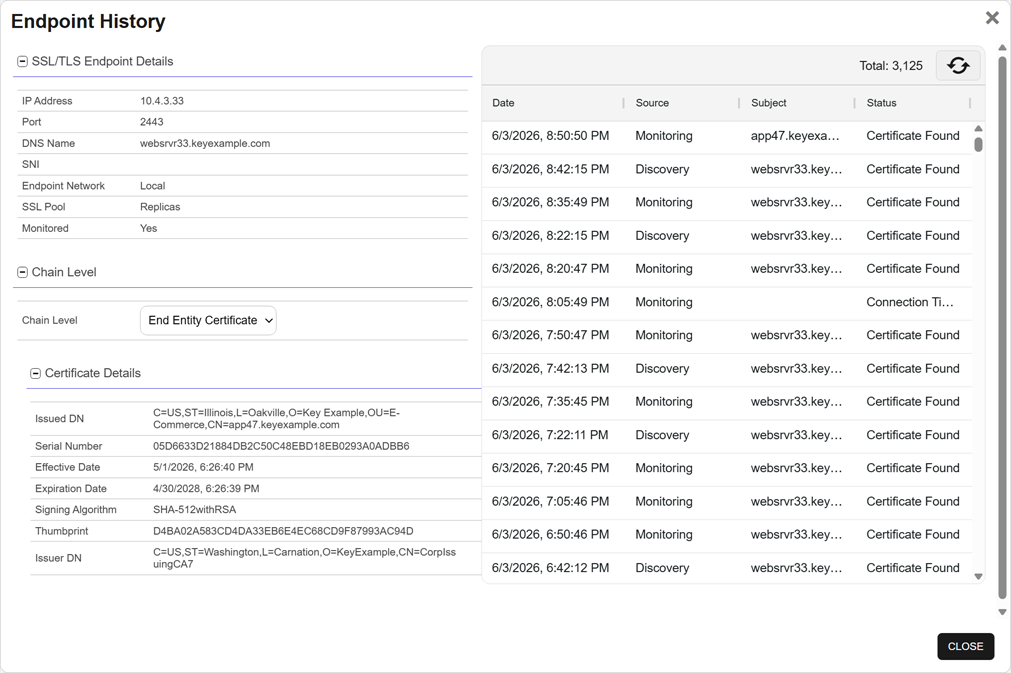Refresh the endpoint history grid
This screenshot has height=673, width=1011.
[957, 65]
